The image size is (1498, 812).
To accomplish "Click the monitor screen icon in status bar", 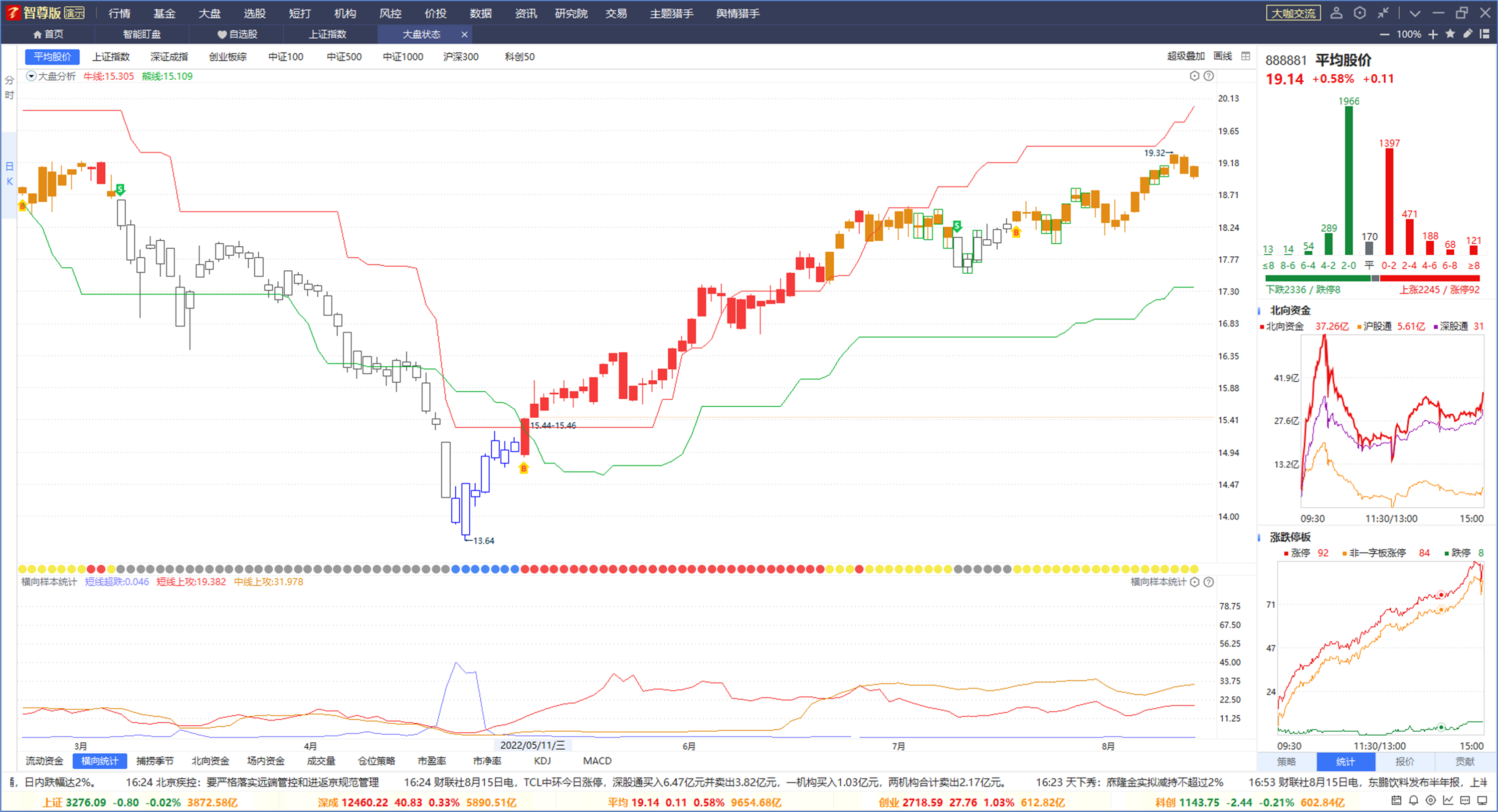I will point(1483,801).
